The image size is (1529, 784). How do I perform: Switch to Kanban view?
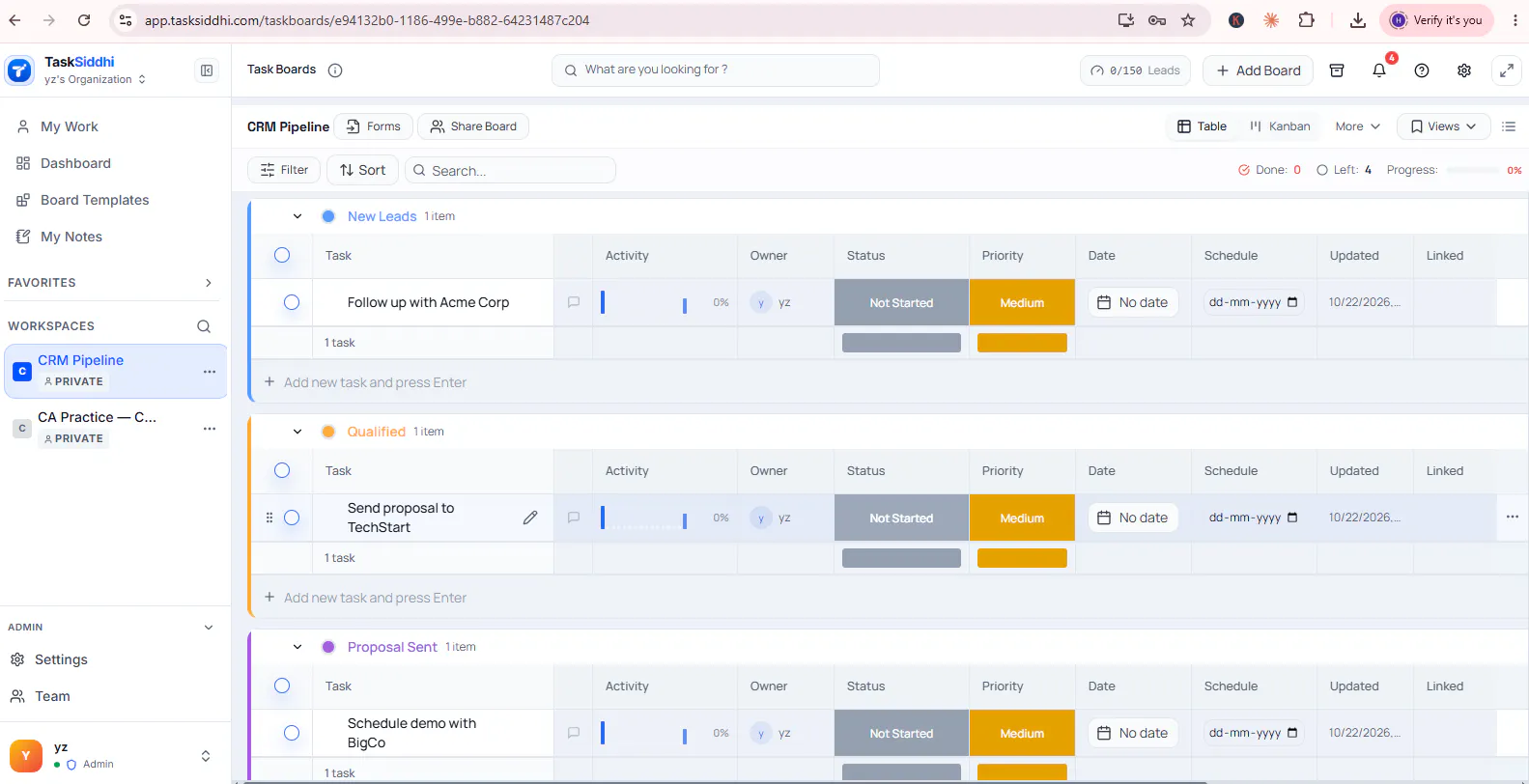tap(1280, 126)
